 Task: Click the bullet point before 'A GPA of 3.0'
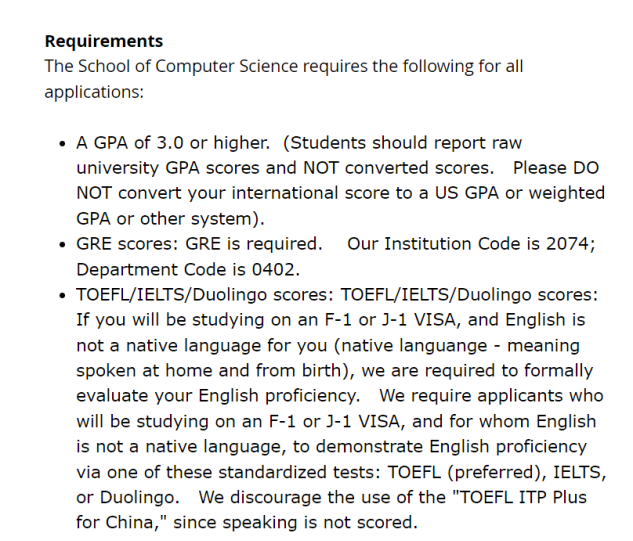pyautogui.click(x=62, y=144)
